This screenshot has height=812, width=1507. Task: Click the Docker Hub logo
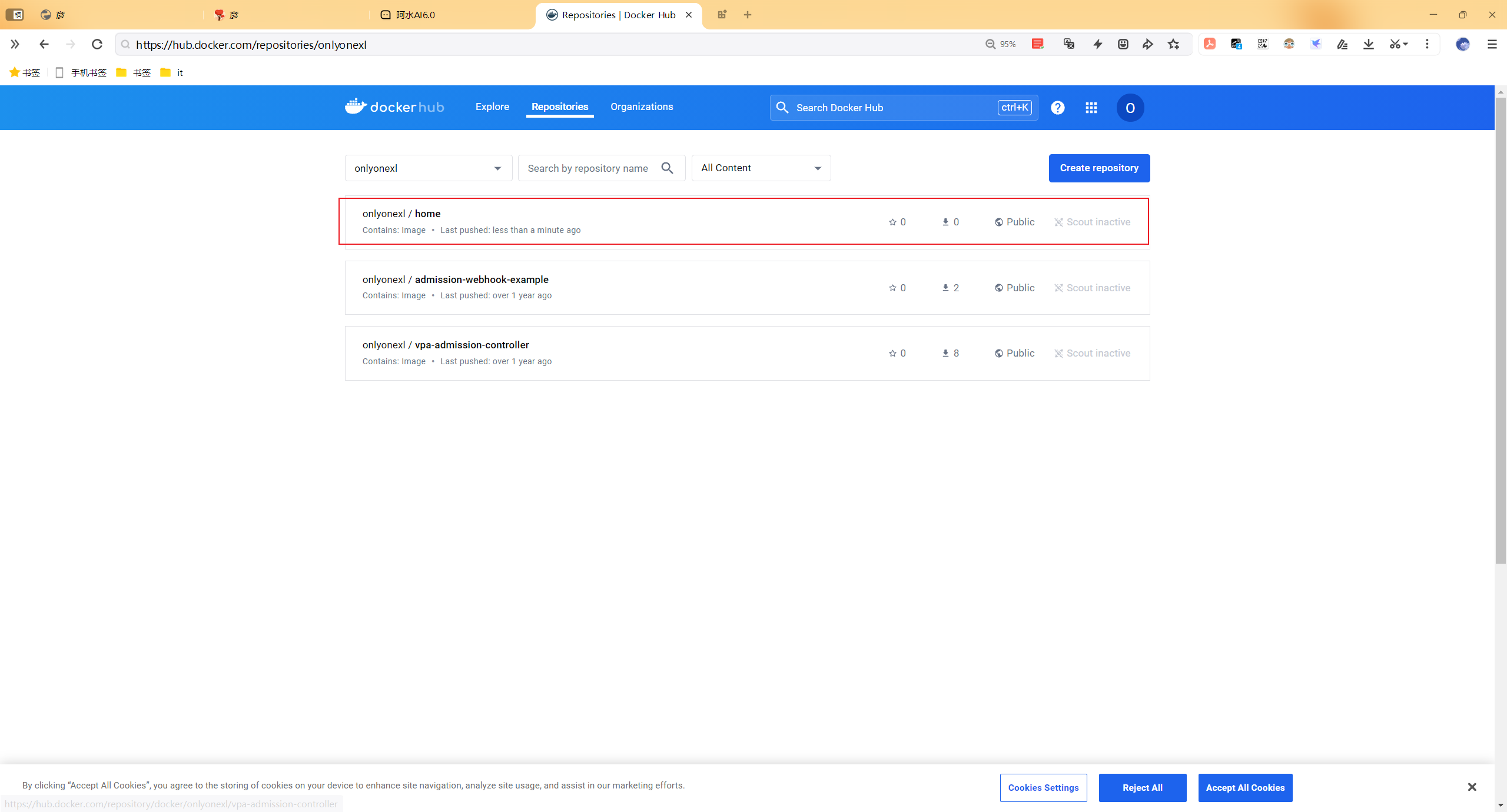click(394, 107)
